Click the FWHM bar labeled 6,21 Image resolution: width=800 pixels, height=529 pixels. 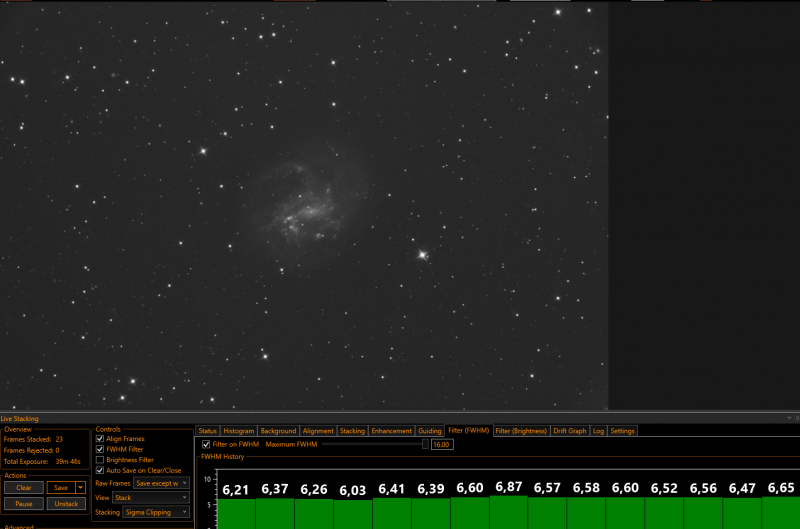click(x=236, y=514)
